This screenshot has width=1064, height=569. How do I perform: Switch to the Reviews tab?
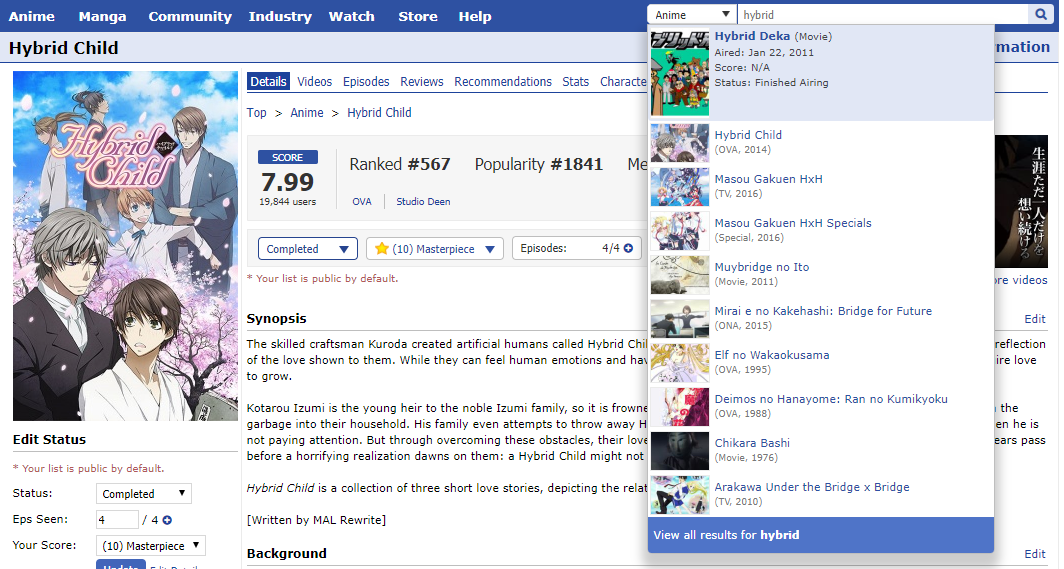[x=421, y=82]
